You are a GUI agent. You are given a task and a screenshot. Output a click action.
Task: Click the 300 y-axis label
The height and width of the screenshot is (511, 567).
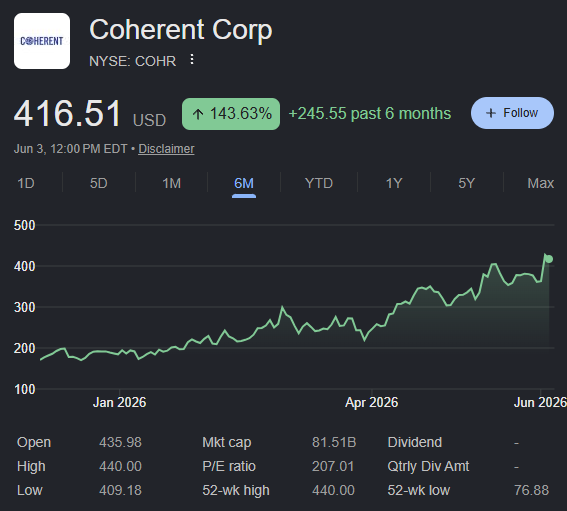25,307
